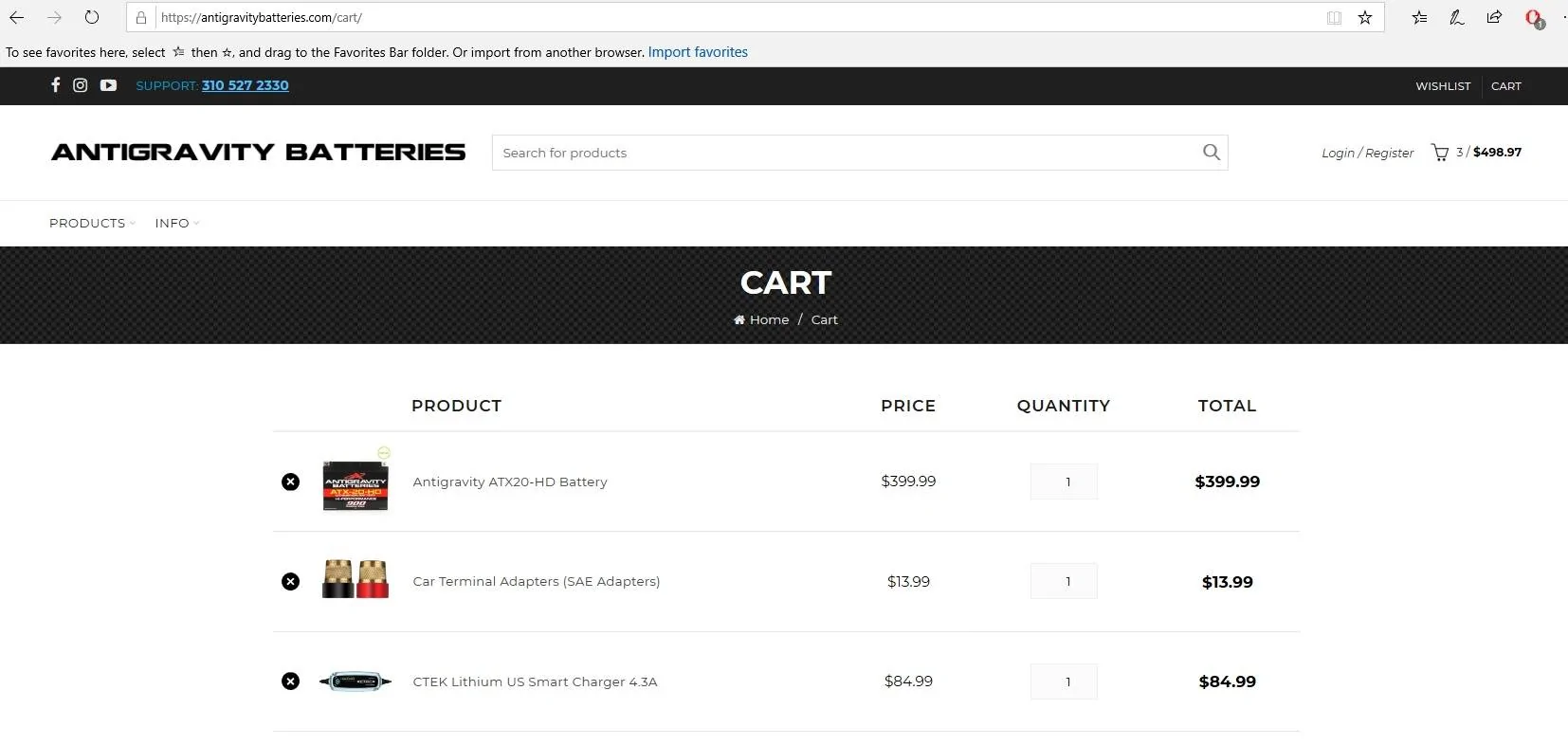Image resolution: width=1568 pixels, height=745 pixels.
Task: Open the Facebook social icon
Action: tap(56, 84)
